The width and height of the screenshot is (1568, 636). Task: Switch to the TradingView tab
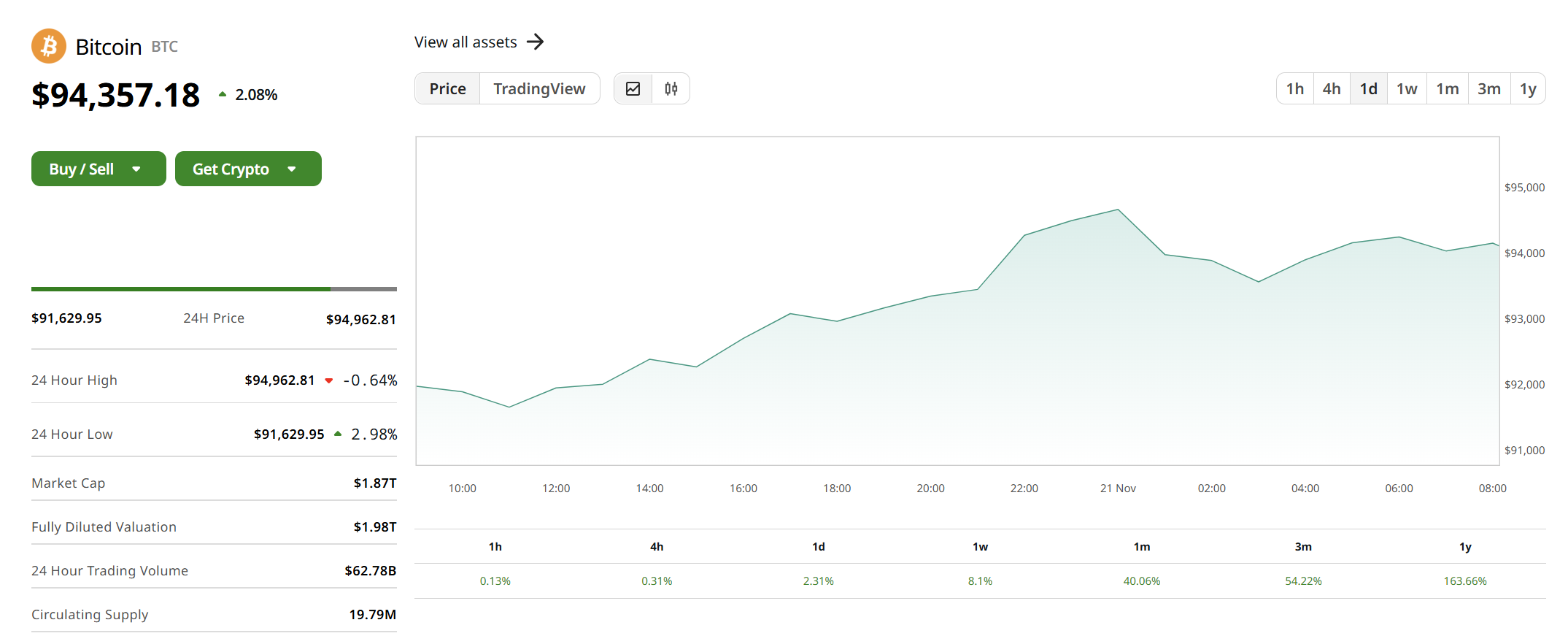tap(539, 88)
